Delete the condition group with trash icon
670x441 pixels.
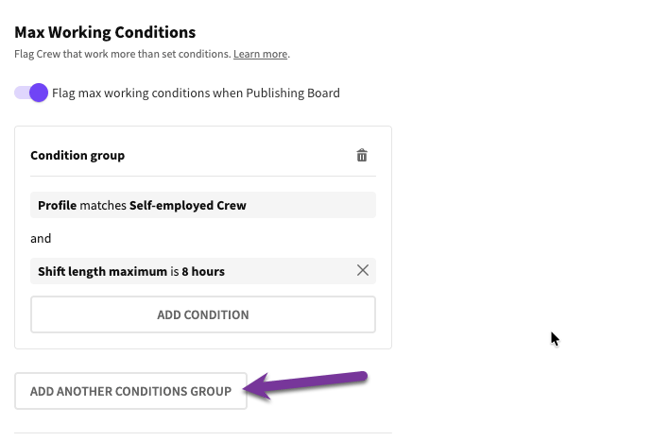(x=362, y=155)
